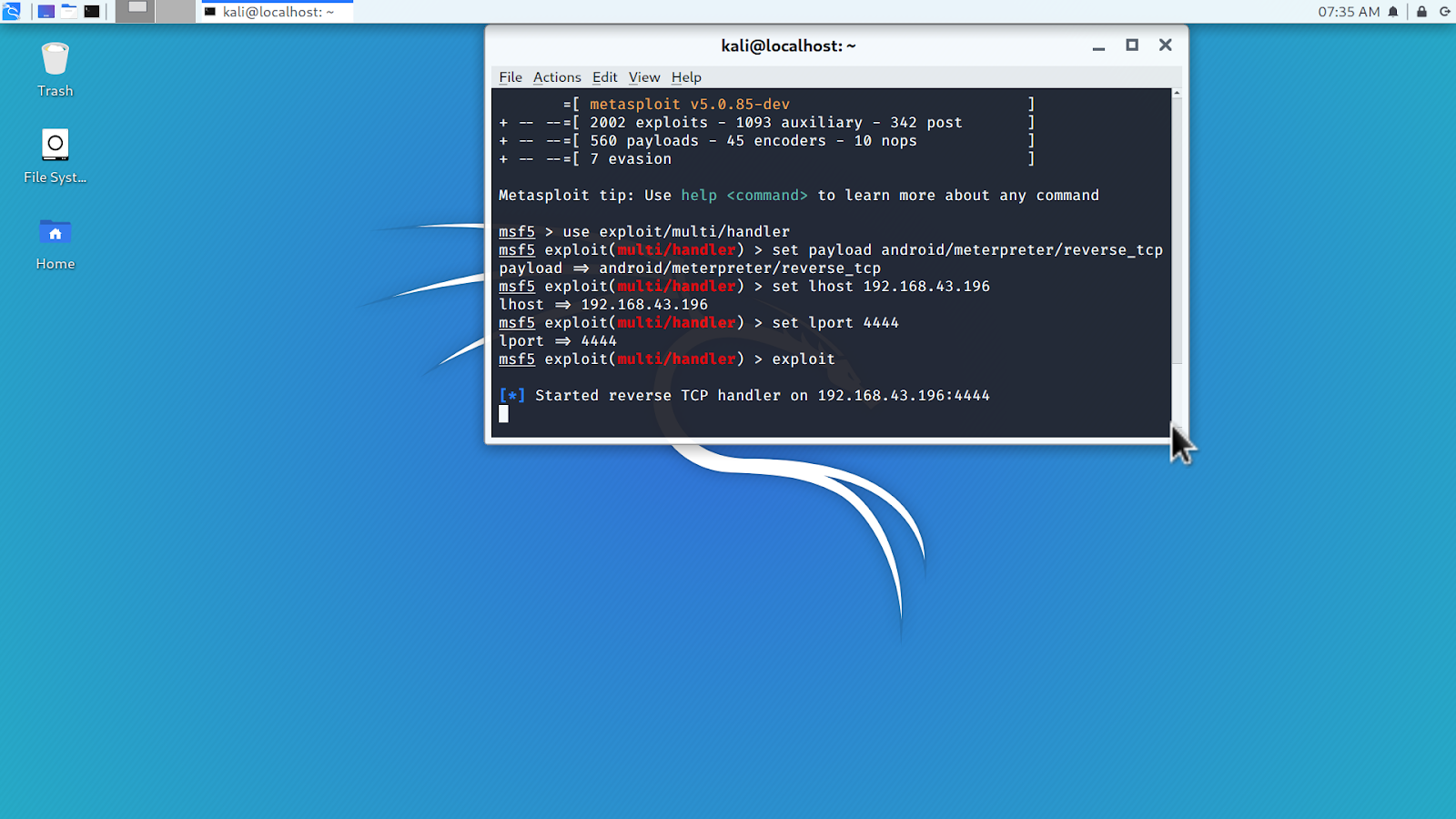Screen dimensions: 1456x819
Task: Open the Help menu
Action: click(x=685, y=77)
